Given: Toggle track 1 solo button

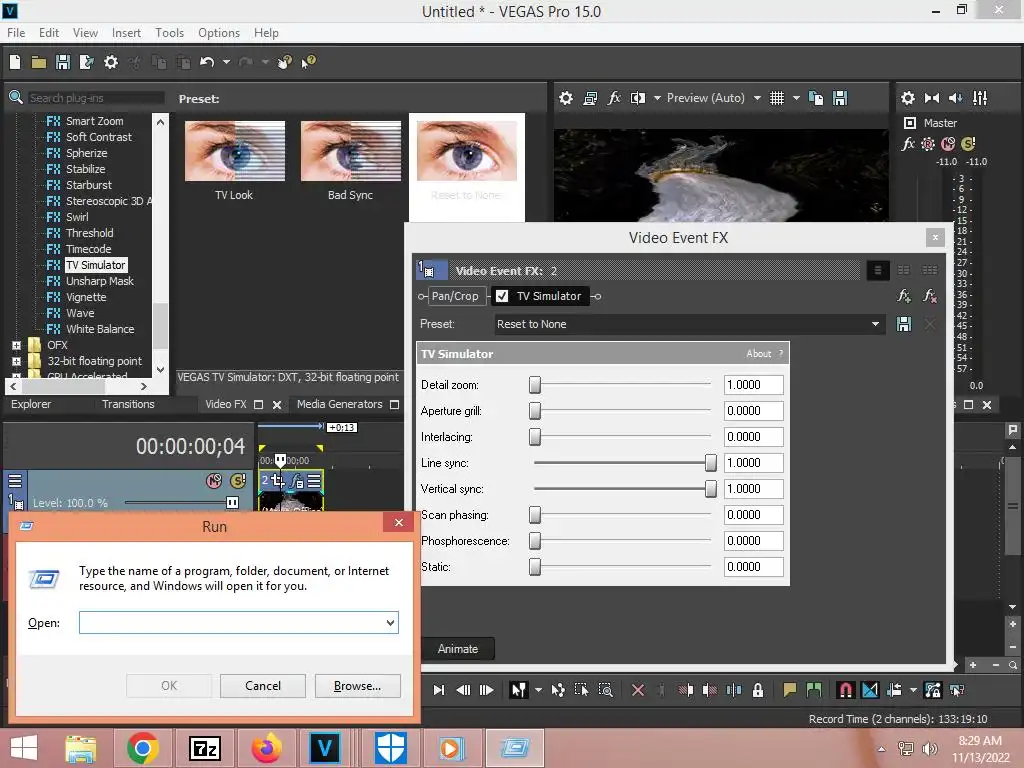Looking at the screenshot, I should click(238, 481).
